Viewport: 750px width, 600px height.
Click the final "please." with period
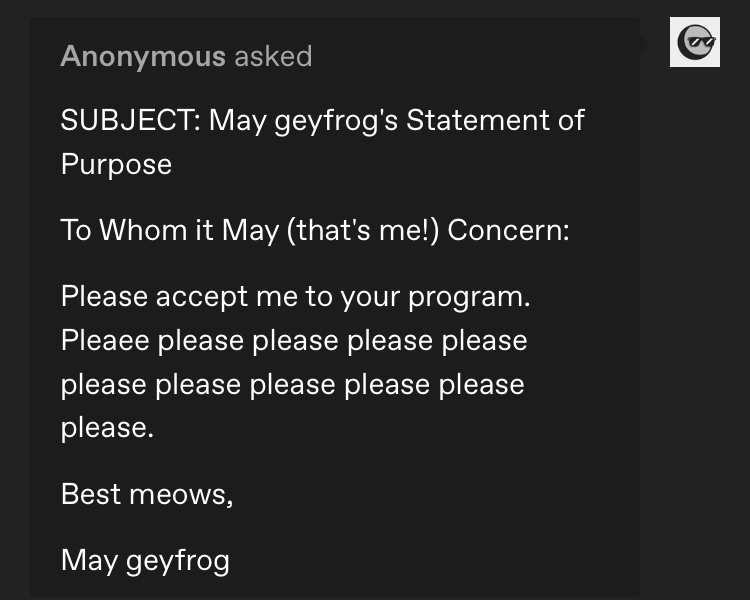point(107,428)
